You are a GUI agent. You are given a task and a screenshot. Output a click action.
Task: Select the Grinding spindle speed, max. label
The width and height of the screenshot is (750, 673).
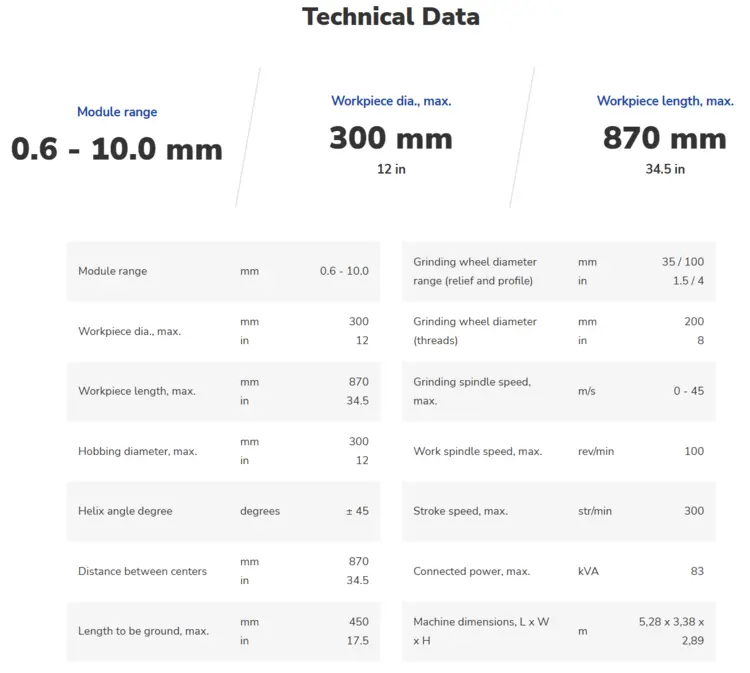472,391
